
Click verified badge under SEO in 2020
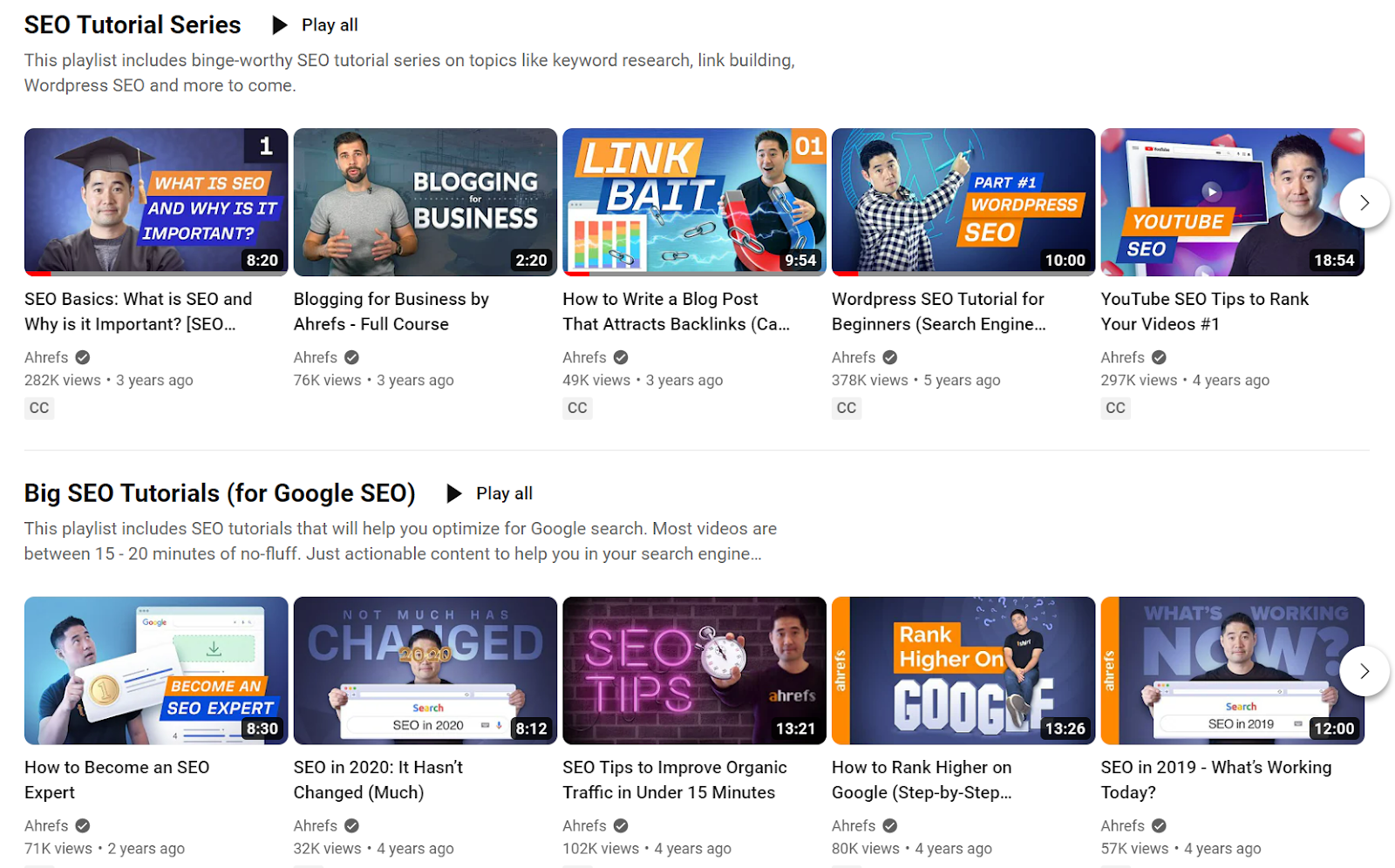tap(351, 825)
